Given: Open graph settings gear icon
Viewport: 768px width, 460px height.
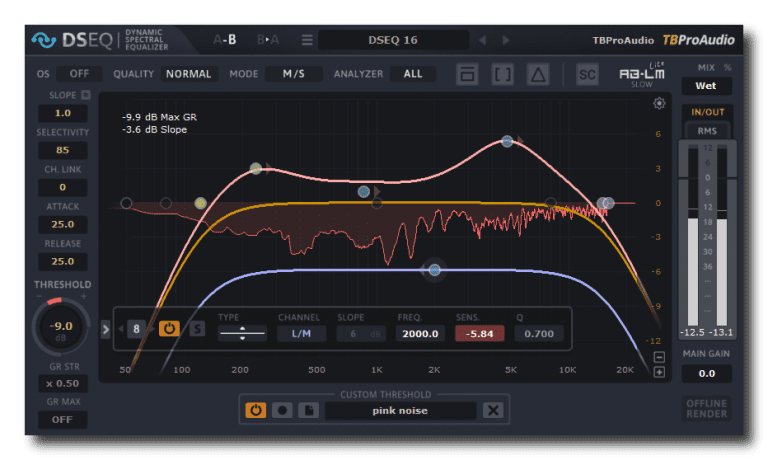Looking at the screenshot, I should [659, 103].
